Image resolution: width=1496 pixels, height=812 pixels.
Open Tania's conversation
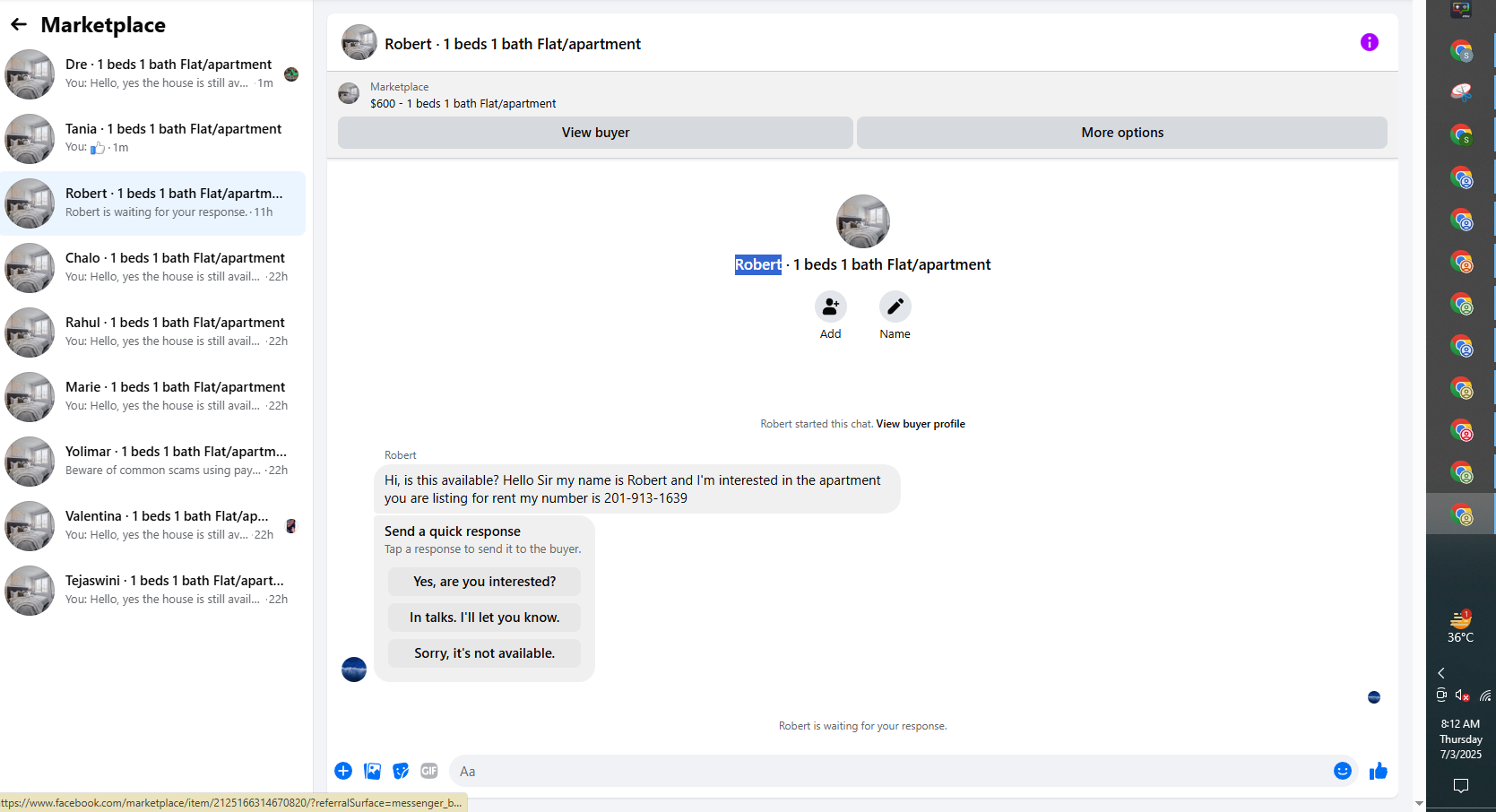pyautogui.click(x=152, y=139)
